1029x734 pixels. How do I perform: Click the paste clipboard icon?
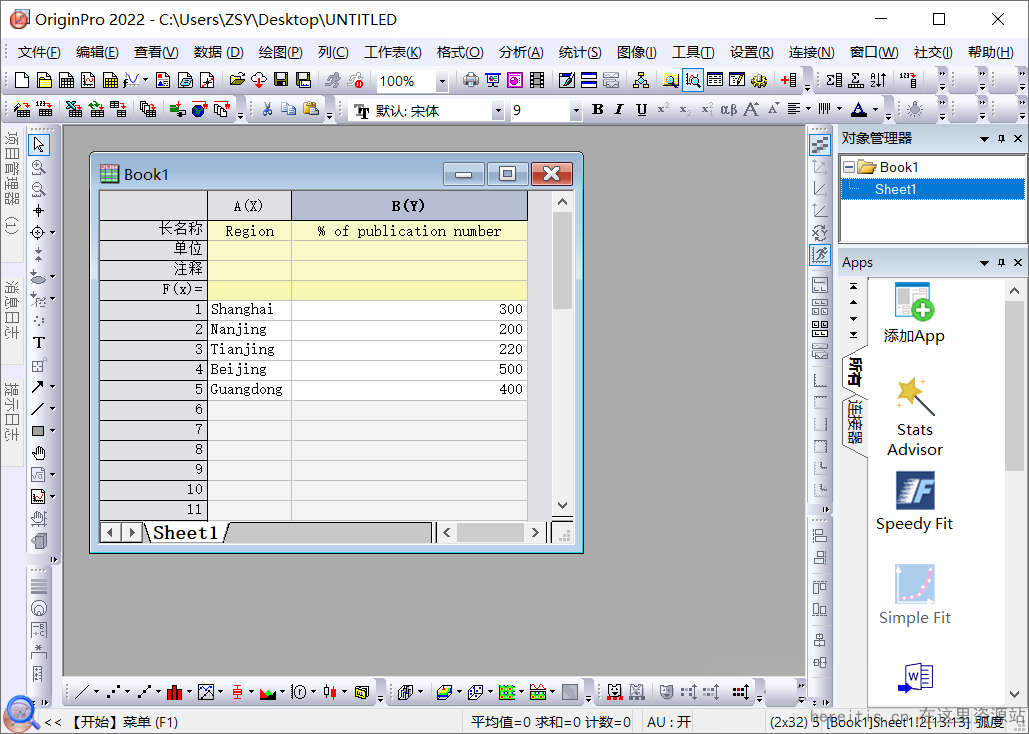pyautogui.click(x=311, y=110)
